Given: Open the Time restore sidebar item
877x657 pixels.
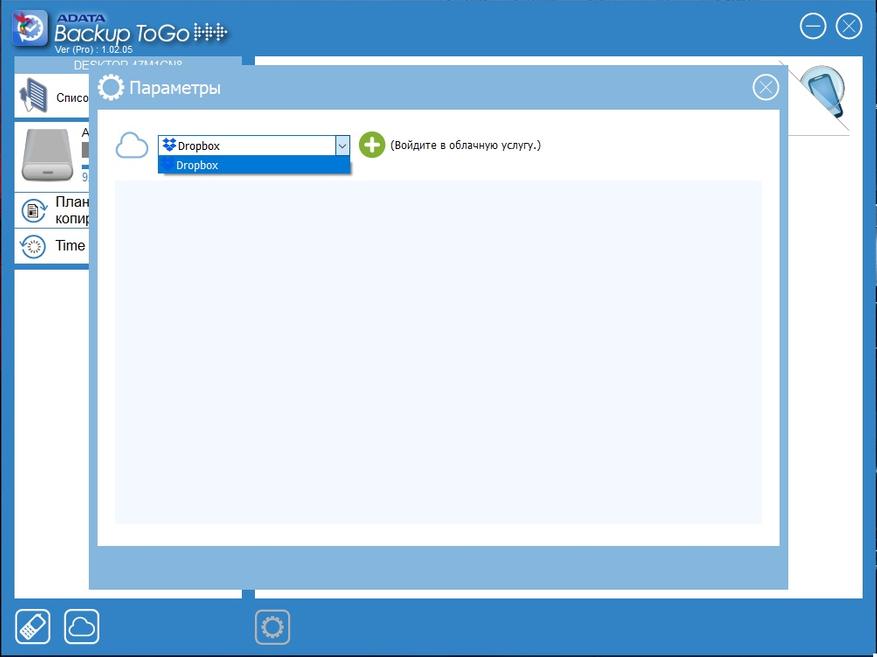Looking at the screenshot, I should [x=51, y=245].
